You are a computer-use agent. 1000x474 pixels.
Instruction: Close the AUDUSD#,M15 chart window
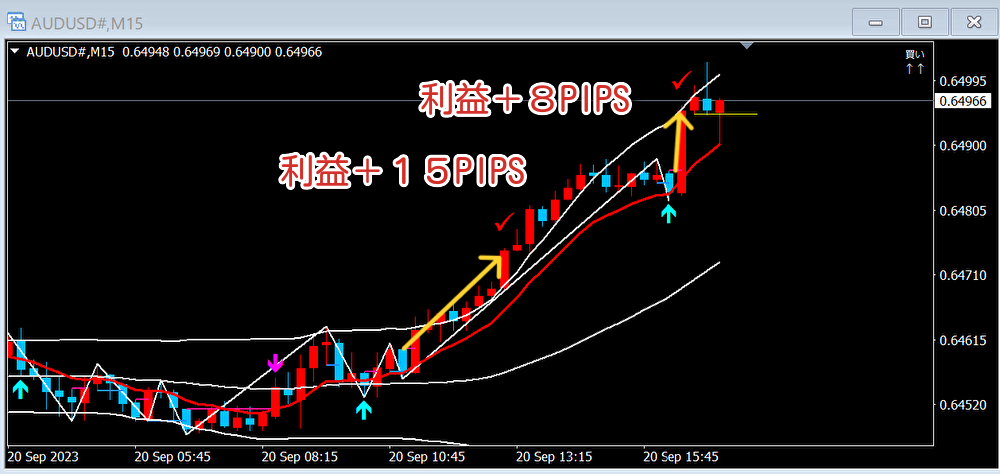click(x=973, y=23)
